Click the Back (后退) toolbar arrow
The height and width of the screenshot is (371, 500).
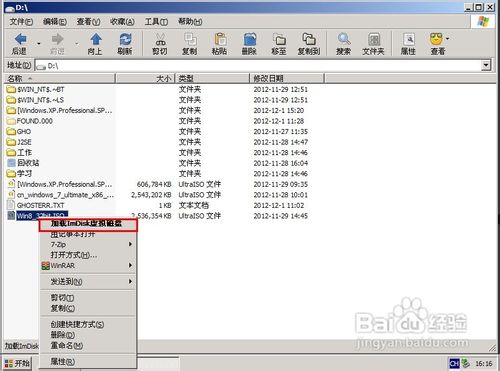(x=21, y=39)
